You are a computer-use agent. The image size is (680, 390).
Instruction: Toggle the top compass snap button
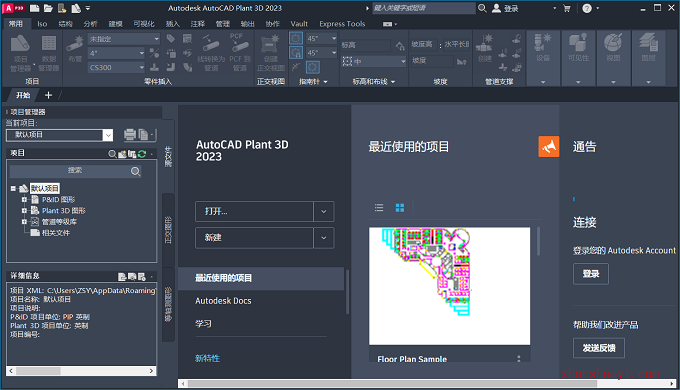(296, 38)
